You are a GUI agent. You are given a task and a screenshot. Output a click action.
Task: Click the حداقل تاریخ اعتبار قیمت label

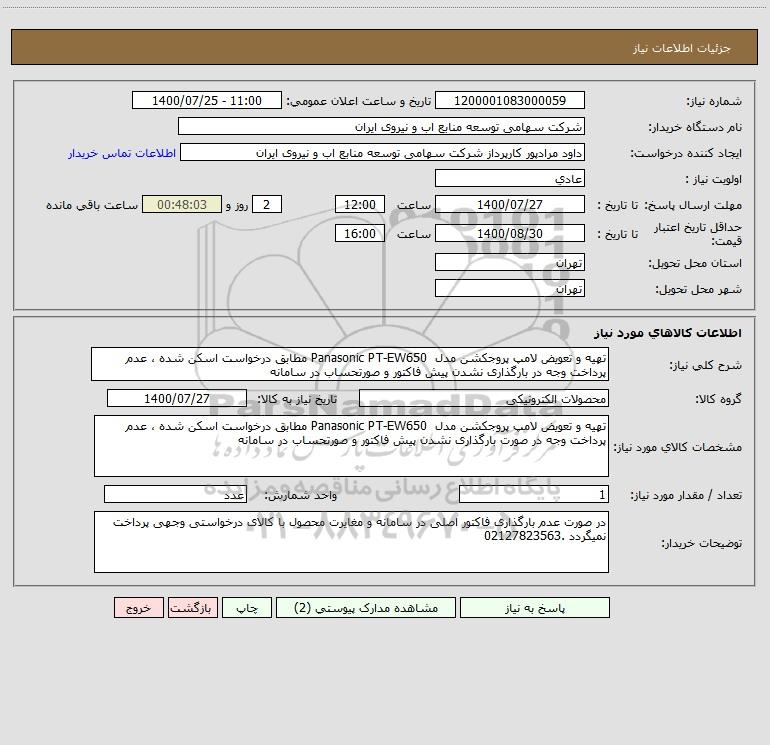pyautogui.click(x=698, y=234)
